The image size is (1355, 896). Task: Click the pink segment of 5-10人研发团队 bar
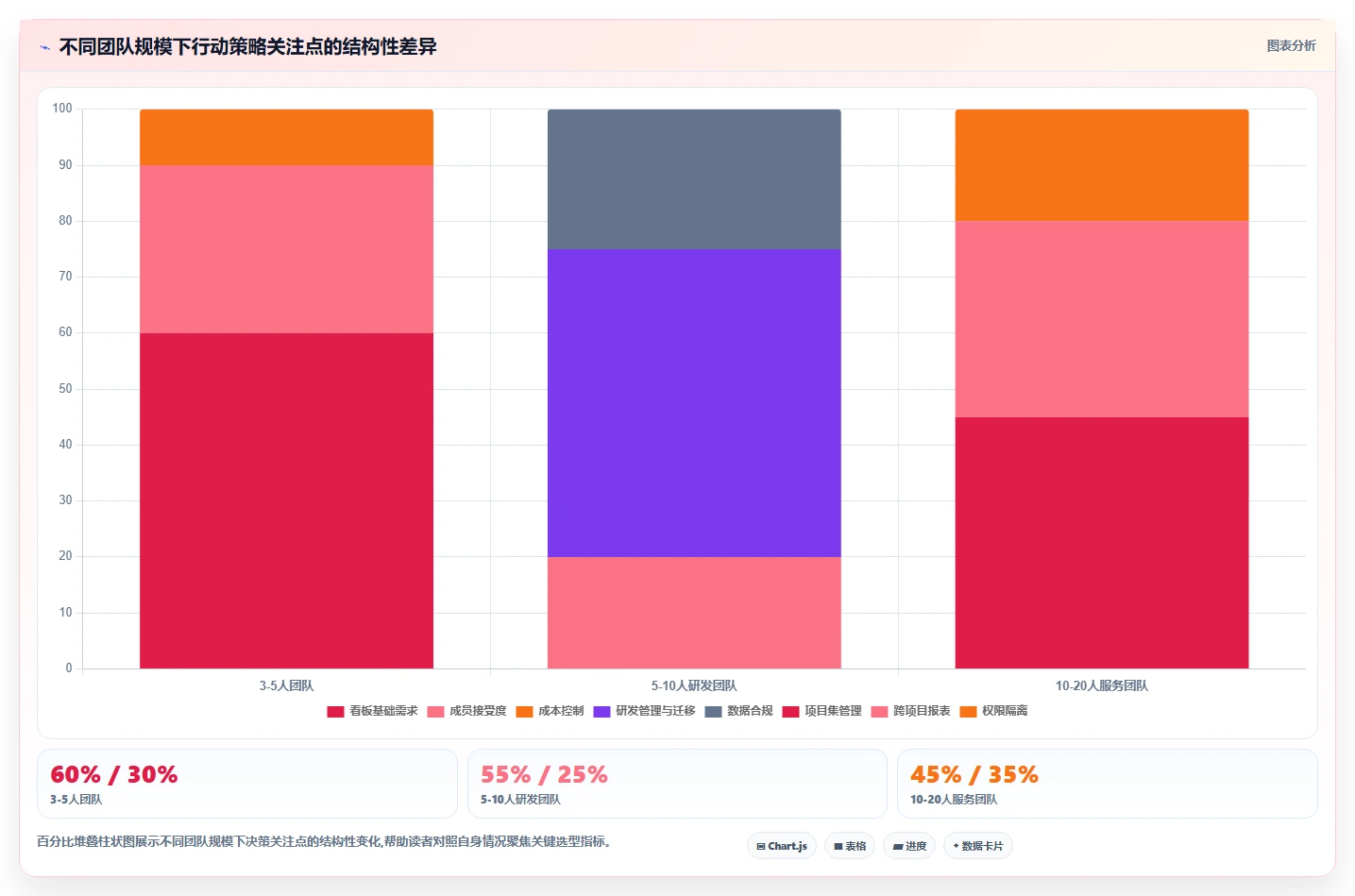(694, 613)
